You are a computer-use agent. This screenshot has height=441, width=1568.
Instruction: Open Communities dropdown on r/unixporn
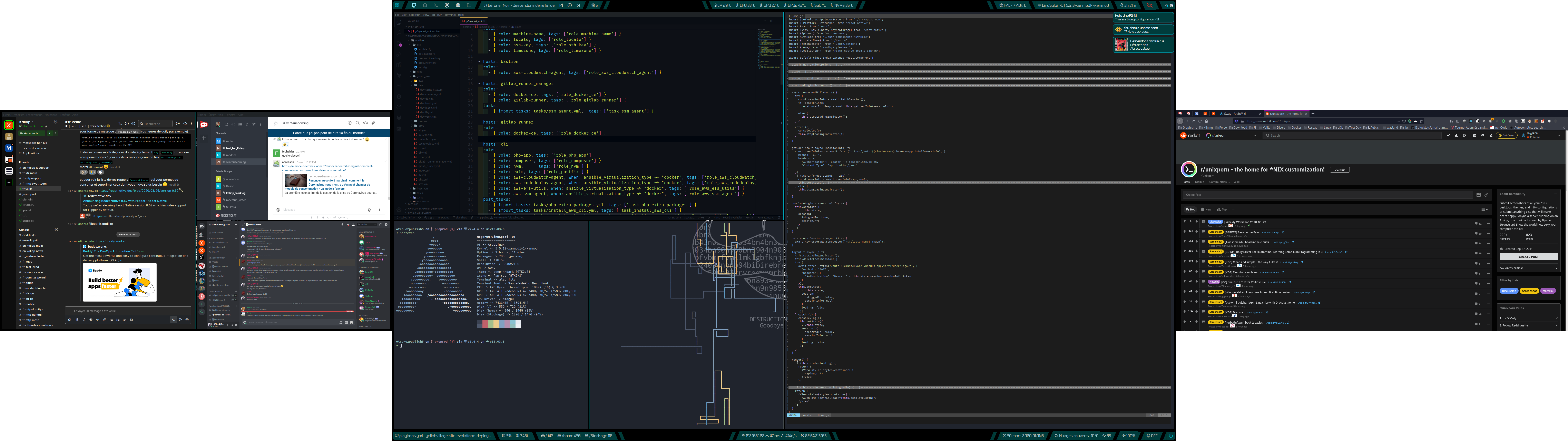click(x=1219, y=182)
